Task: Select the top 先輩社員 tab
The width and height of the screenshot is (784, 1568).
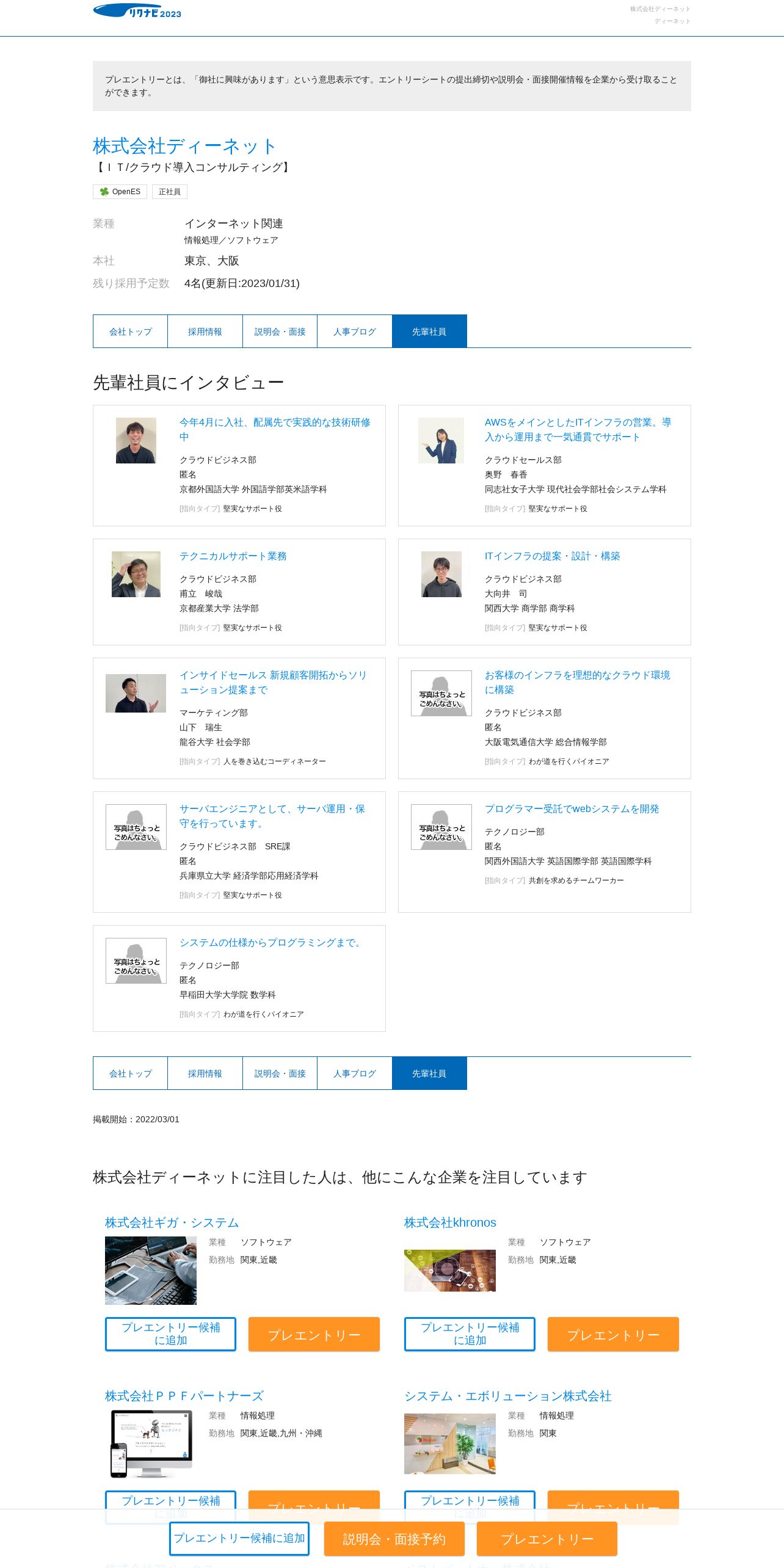Action: pyautogui.click(x=429, y=332)
